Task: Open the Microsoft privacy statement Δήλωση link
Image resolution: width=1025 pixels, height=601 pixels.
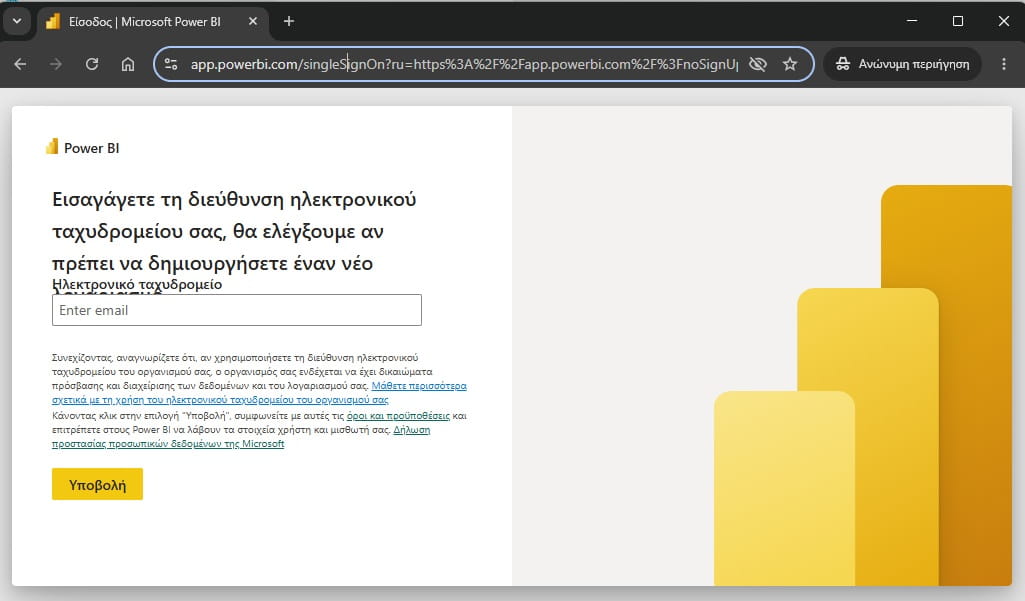Action: (x=241, y=437)
